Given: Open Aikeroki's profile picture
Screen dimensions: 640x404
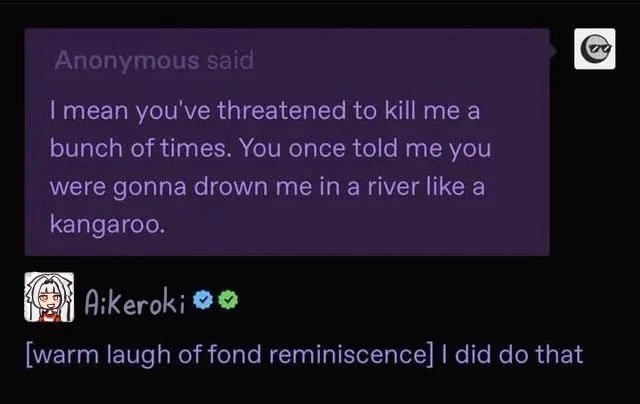Looking at the screenshot, I should pyautogui.click(x=49, y=297).
